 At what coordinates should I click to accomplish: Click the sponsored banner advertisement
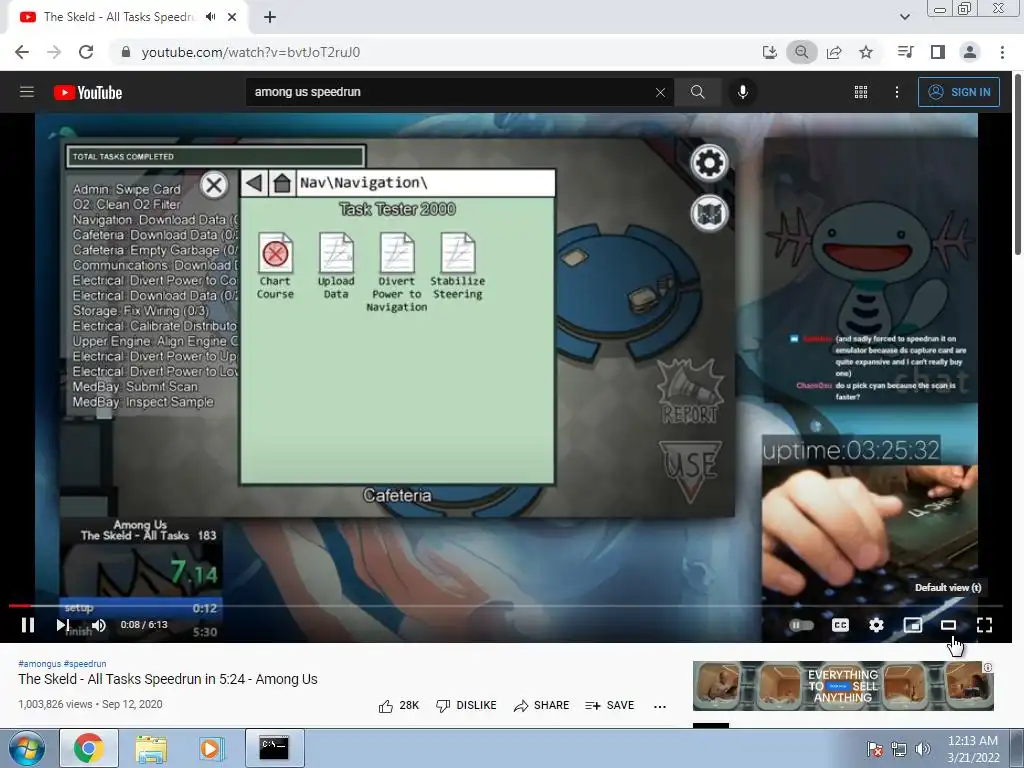(x=842, y=686)
